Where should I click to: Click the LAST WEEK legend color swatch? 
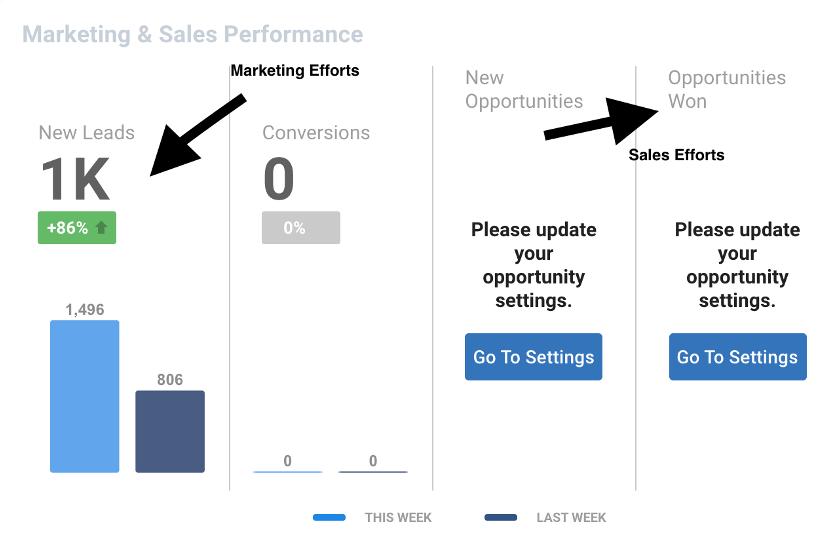pyautogui.click(x=501, y=518)
